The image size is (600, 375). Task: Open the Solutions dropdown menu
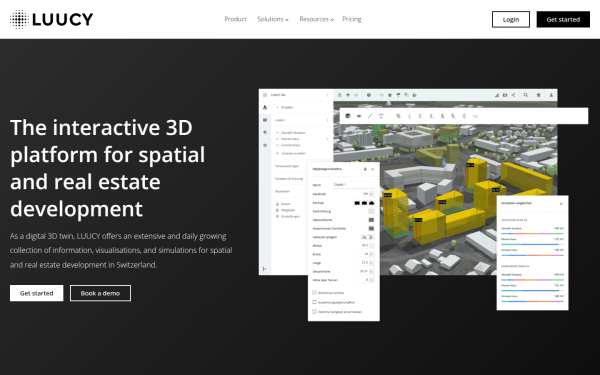coord(273,19)
